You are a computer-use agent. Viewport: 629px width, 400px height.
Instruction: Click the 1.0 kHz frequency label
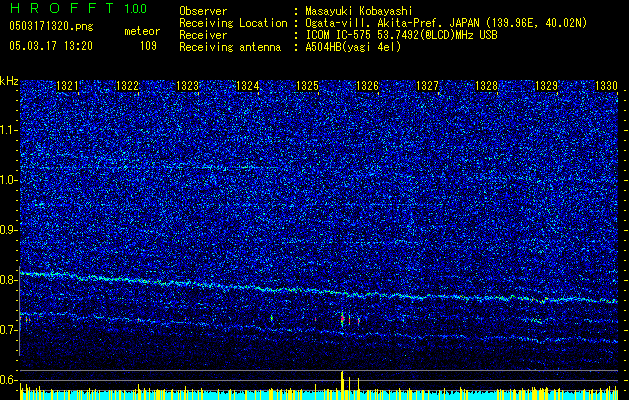click(x=9, y=180)
